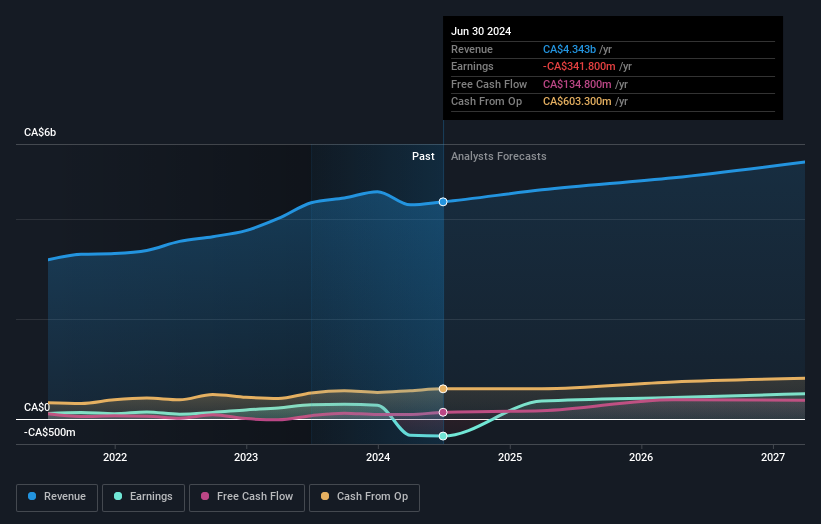Click the 2027 x-axis label
The image size is (821, 524).
click(x=773, y=457)
